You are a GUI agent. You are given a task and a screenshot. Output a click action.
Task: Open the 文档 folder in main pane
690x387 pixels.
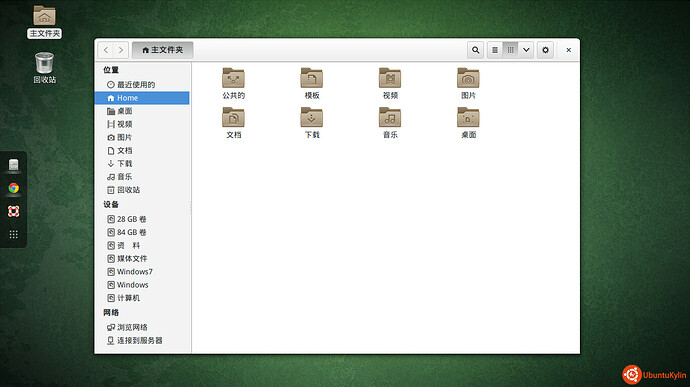[233, 123]
